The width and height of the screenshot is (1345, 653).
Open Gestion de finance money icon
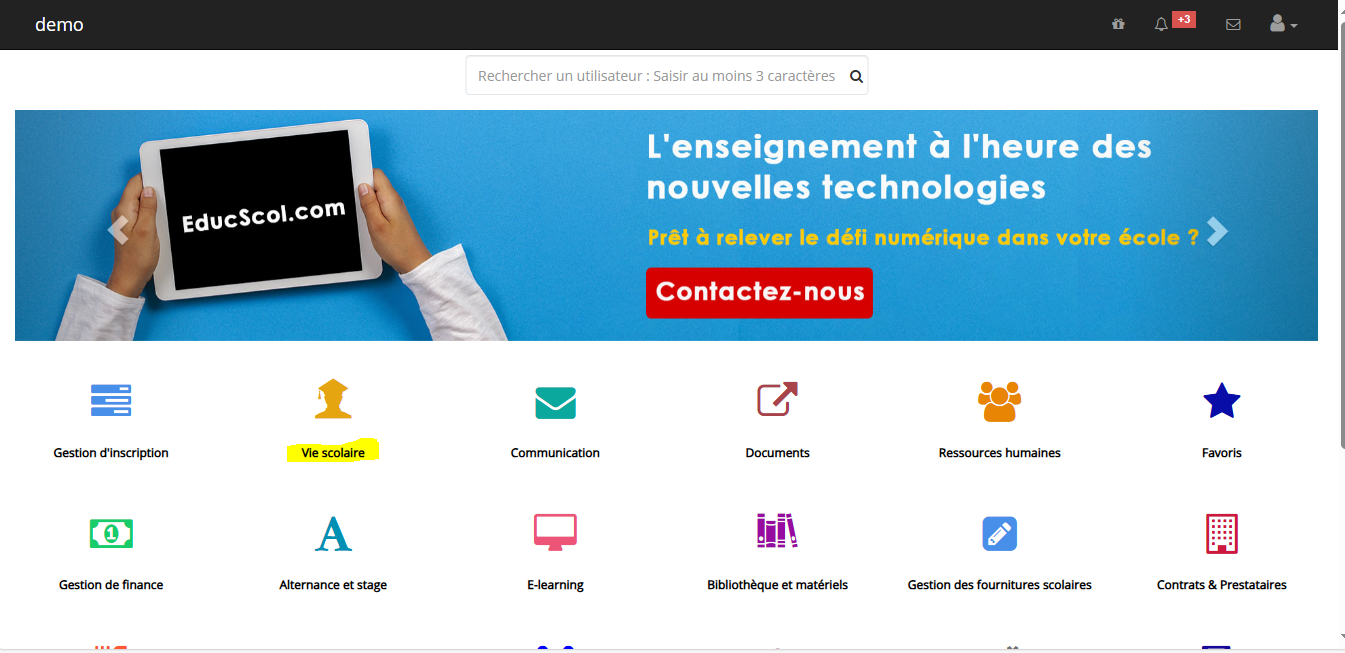pos(111,534)
